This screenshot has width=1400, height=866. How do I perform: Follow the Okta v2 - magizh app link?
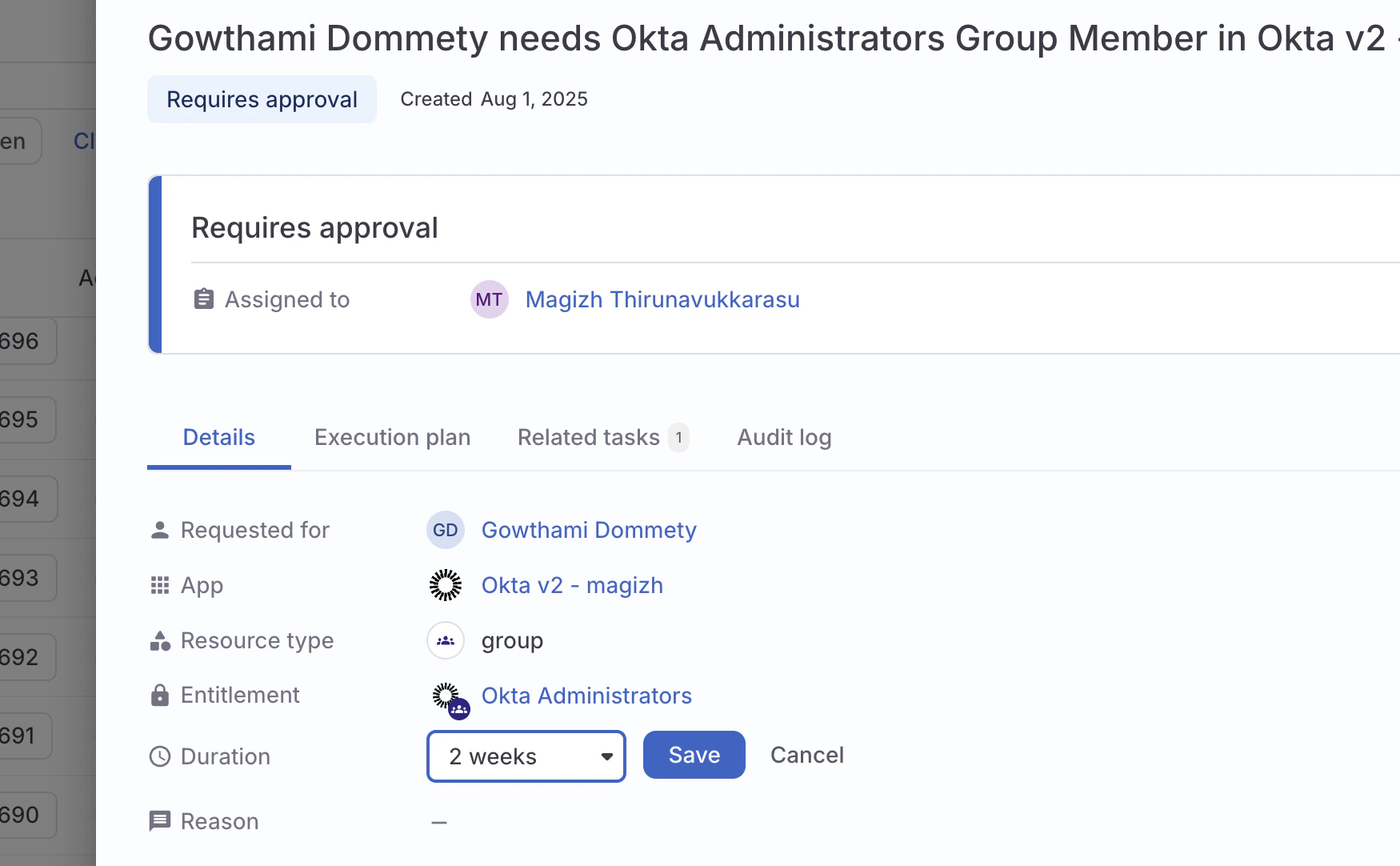[572, 585]
